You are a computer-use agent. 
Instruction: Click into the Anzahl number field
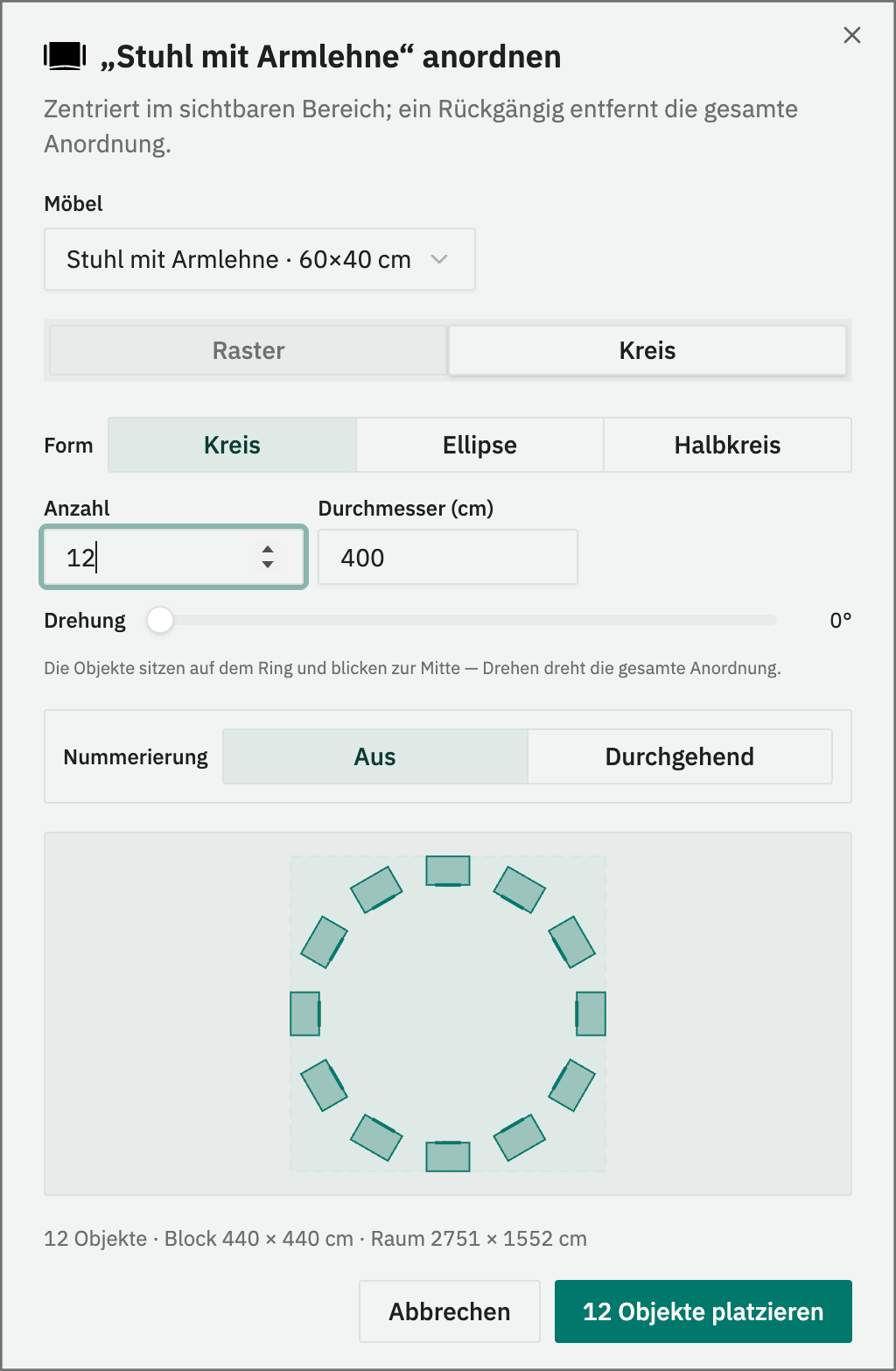pyautogui.click(x=173, y=557)
